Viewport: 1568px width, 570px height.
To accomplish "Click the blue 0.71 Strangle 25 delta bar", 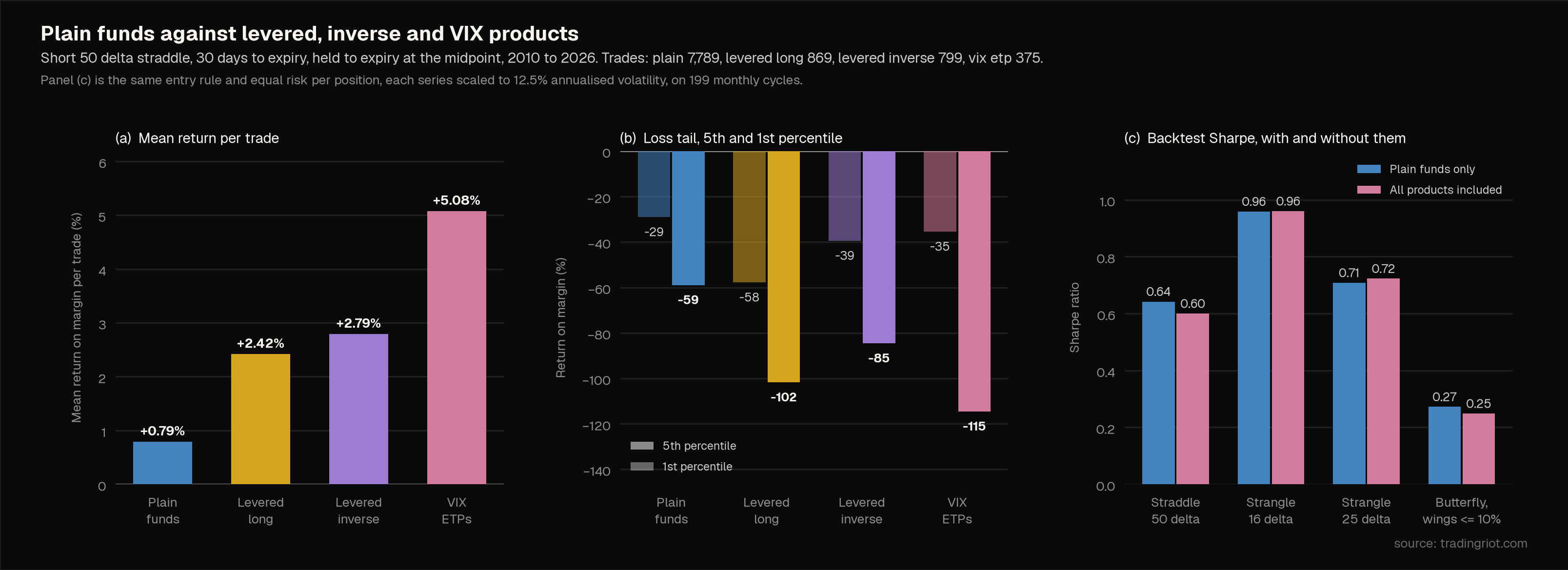I will pyautogui.click(x=1350, y=384).
